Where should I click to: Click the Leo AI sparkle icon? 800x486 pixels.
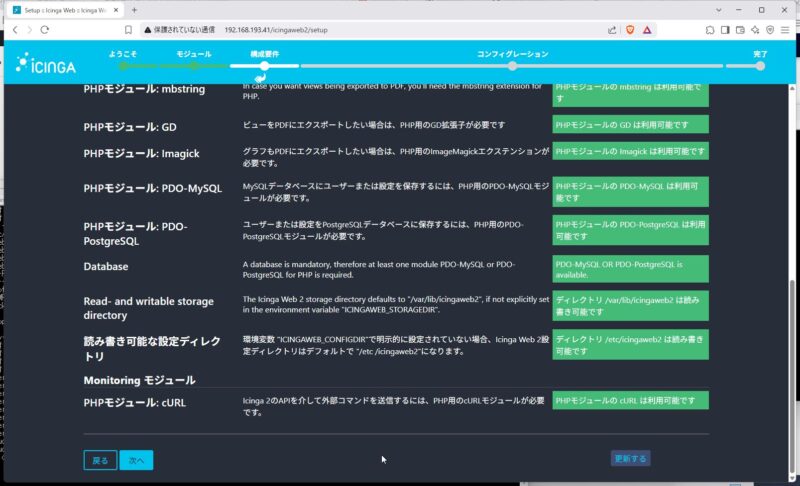[x=755, y=30]
